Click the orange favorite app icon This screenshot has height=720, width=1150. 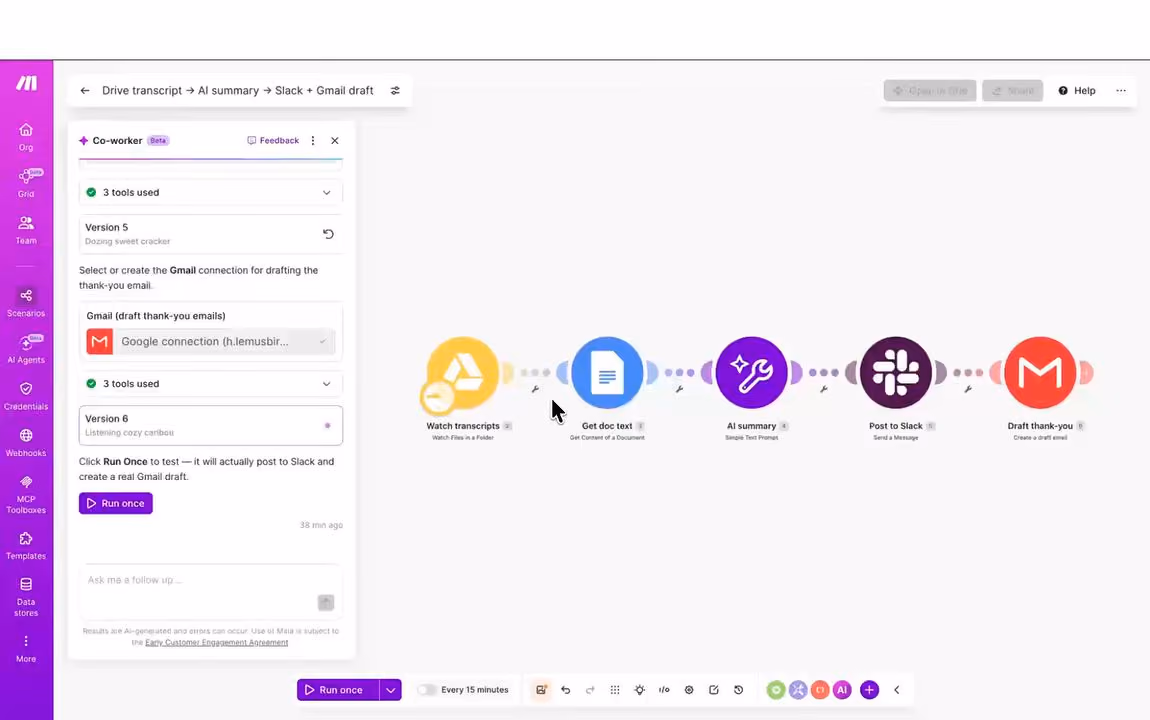pos(820,689)
